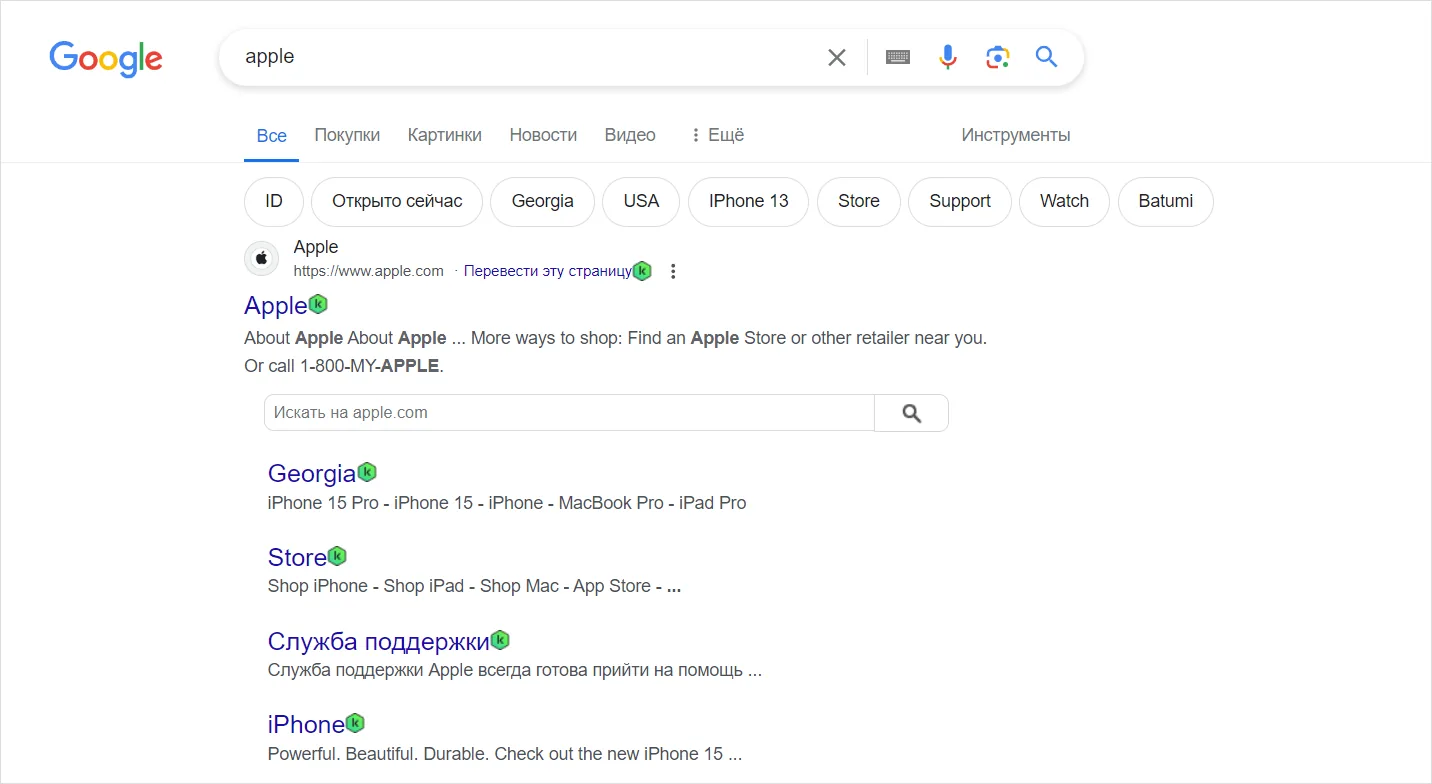The width and height of the screenshot is (1432, 784).
Task: Click the magnifier button of the apple.com search box
Action: [x=910, y=412]
